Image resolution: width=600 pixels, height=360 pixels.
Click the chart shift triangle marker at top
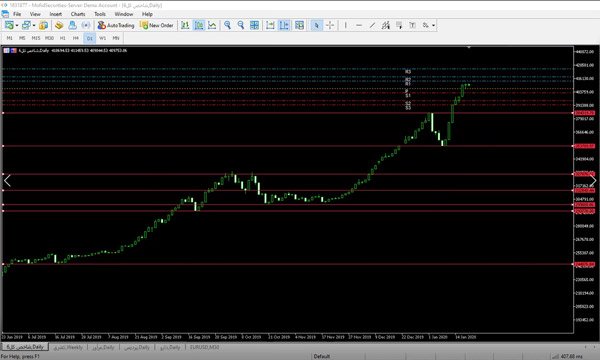pyautogui.click(x=469, y=47)
